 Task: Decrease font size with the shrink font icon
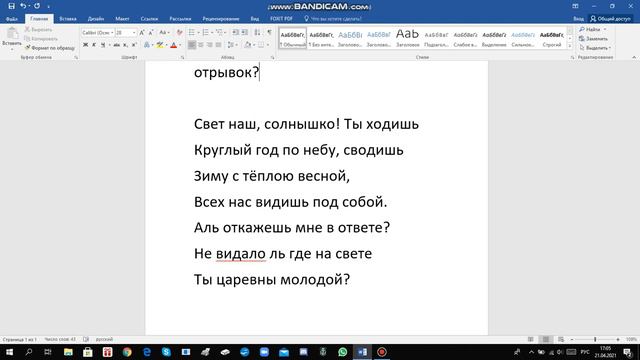point(151,32)
